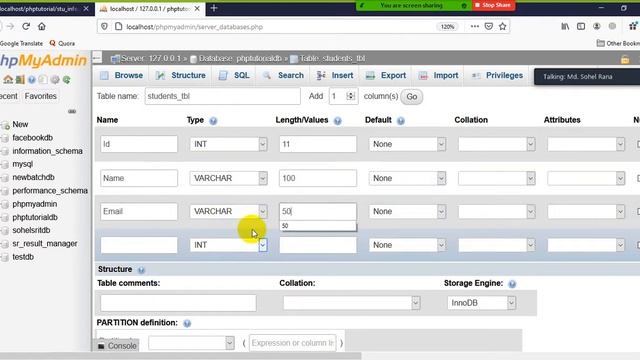
Task: Open the Privileges tab
Action: (x=497, y=76)
